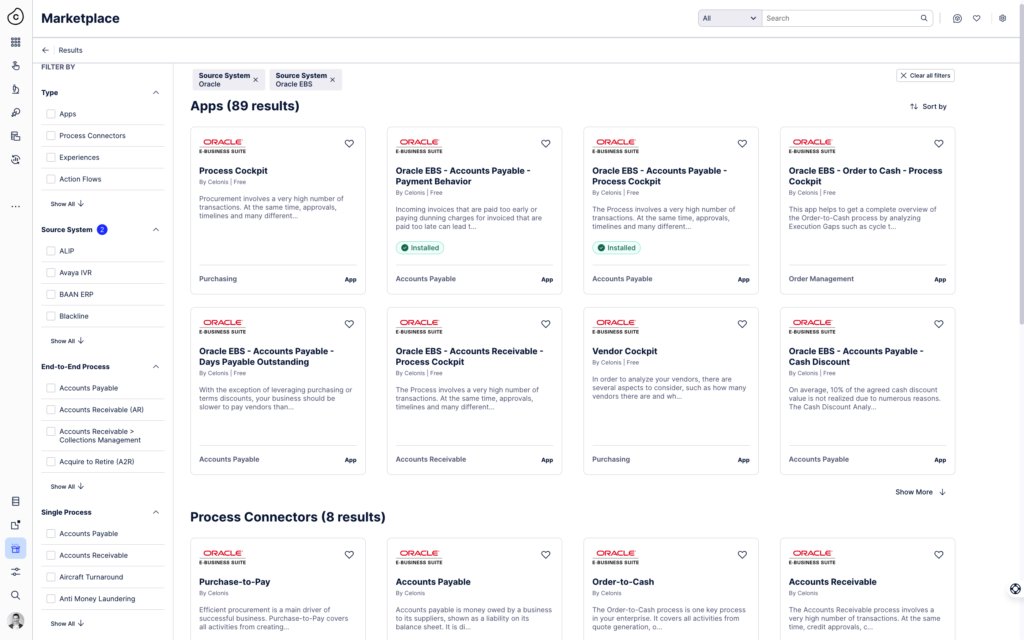Go back using the Results arrow icon

45,50
